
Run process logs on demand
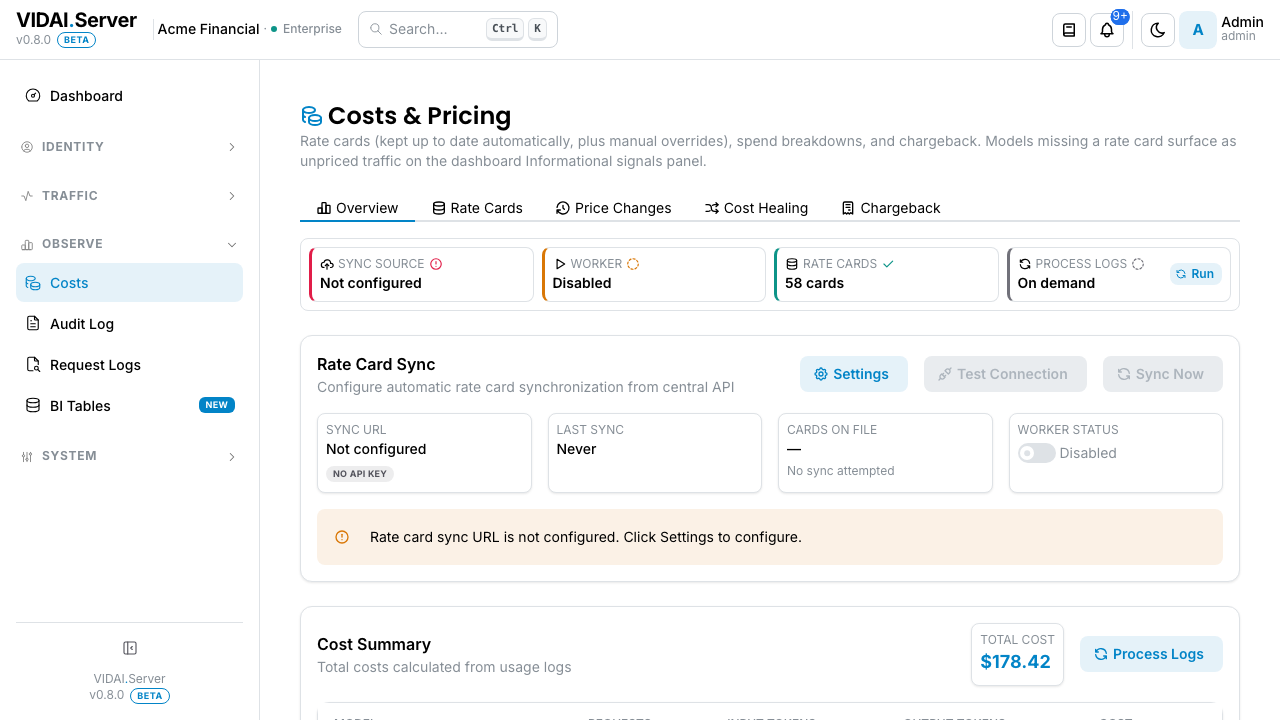[1195, 274]
